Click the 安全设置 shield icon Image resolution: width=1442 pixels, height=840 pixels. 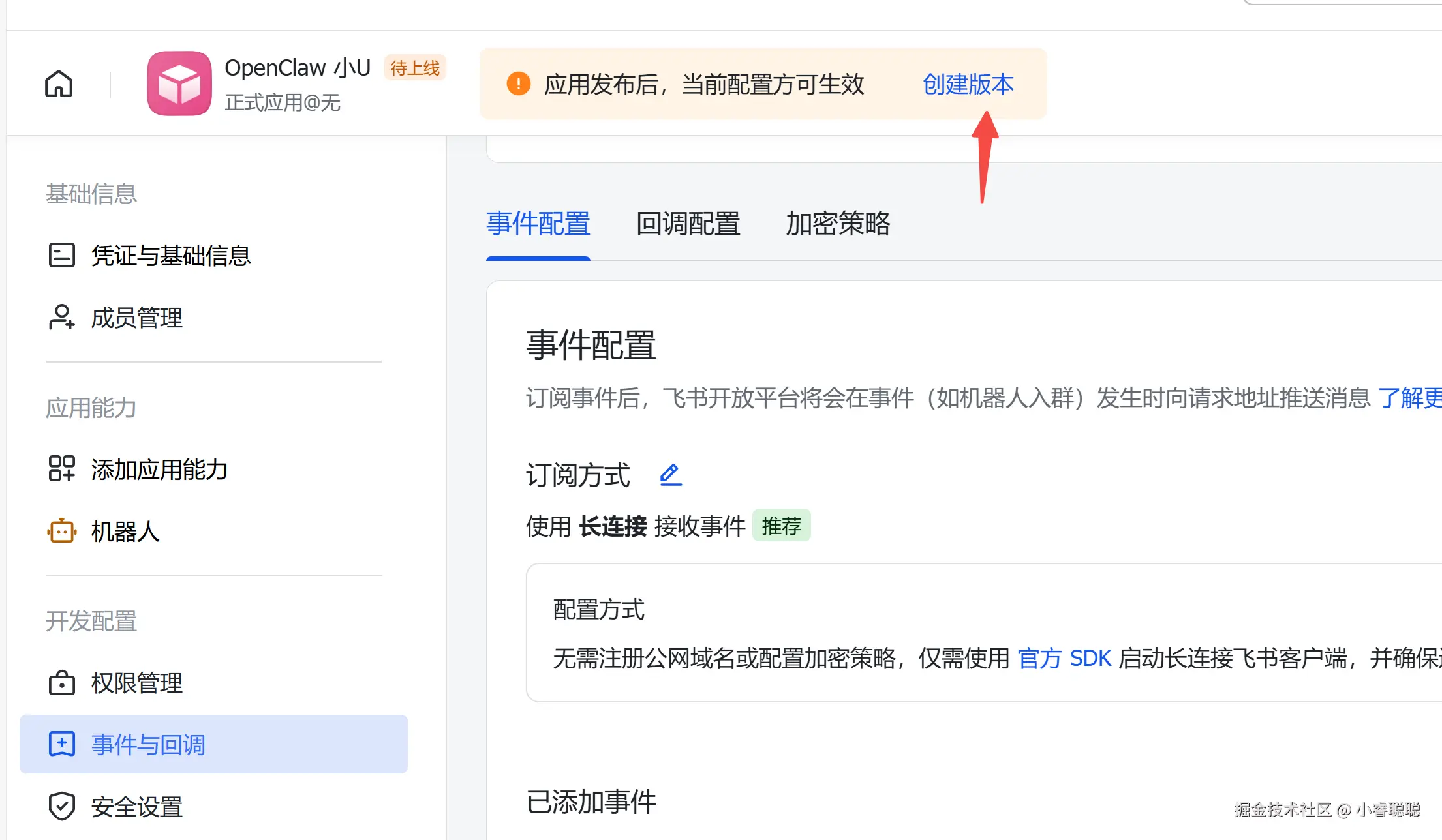(62, 807)
